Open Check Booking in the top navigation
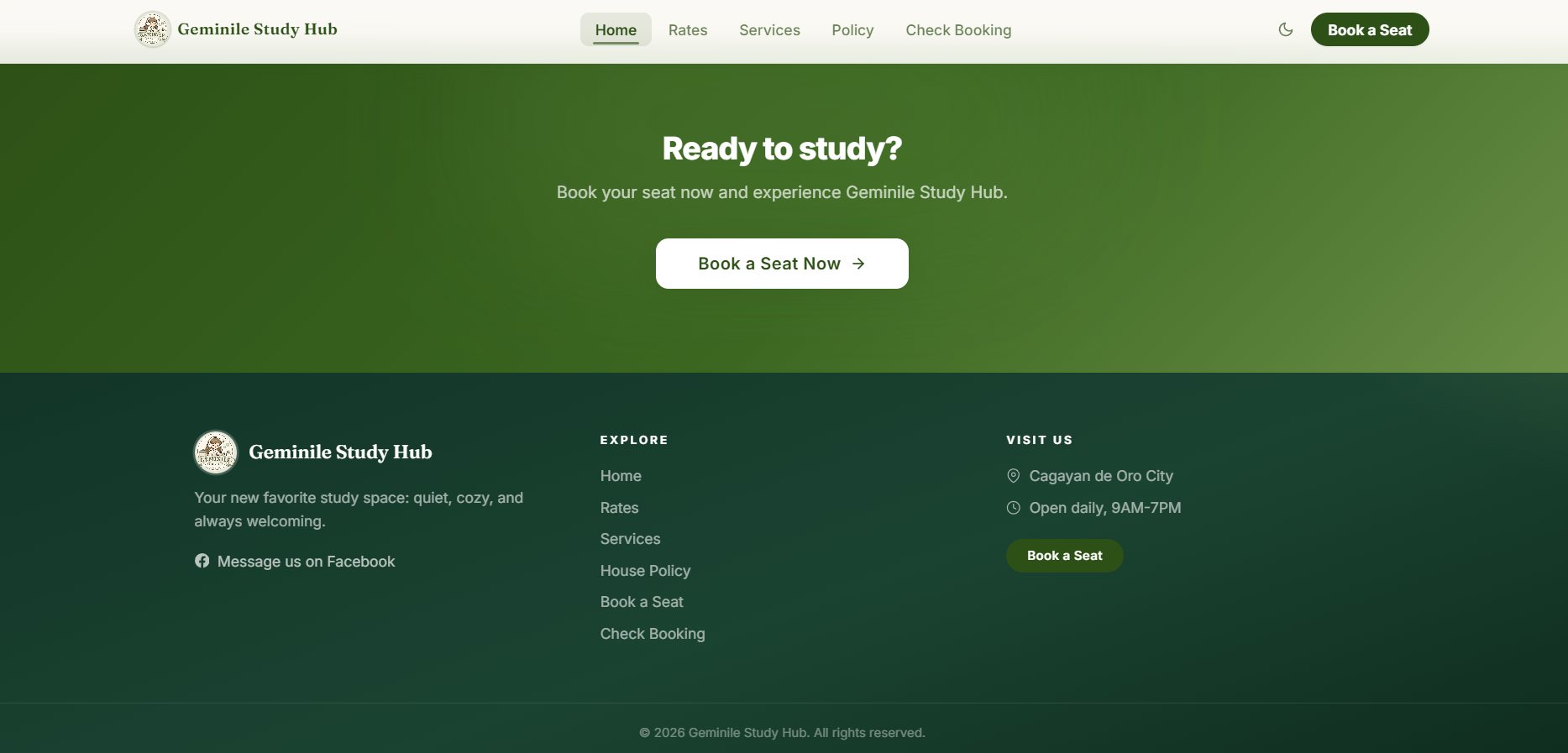 pyautogui.click(x=958, y=30)
